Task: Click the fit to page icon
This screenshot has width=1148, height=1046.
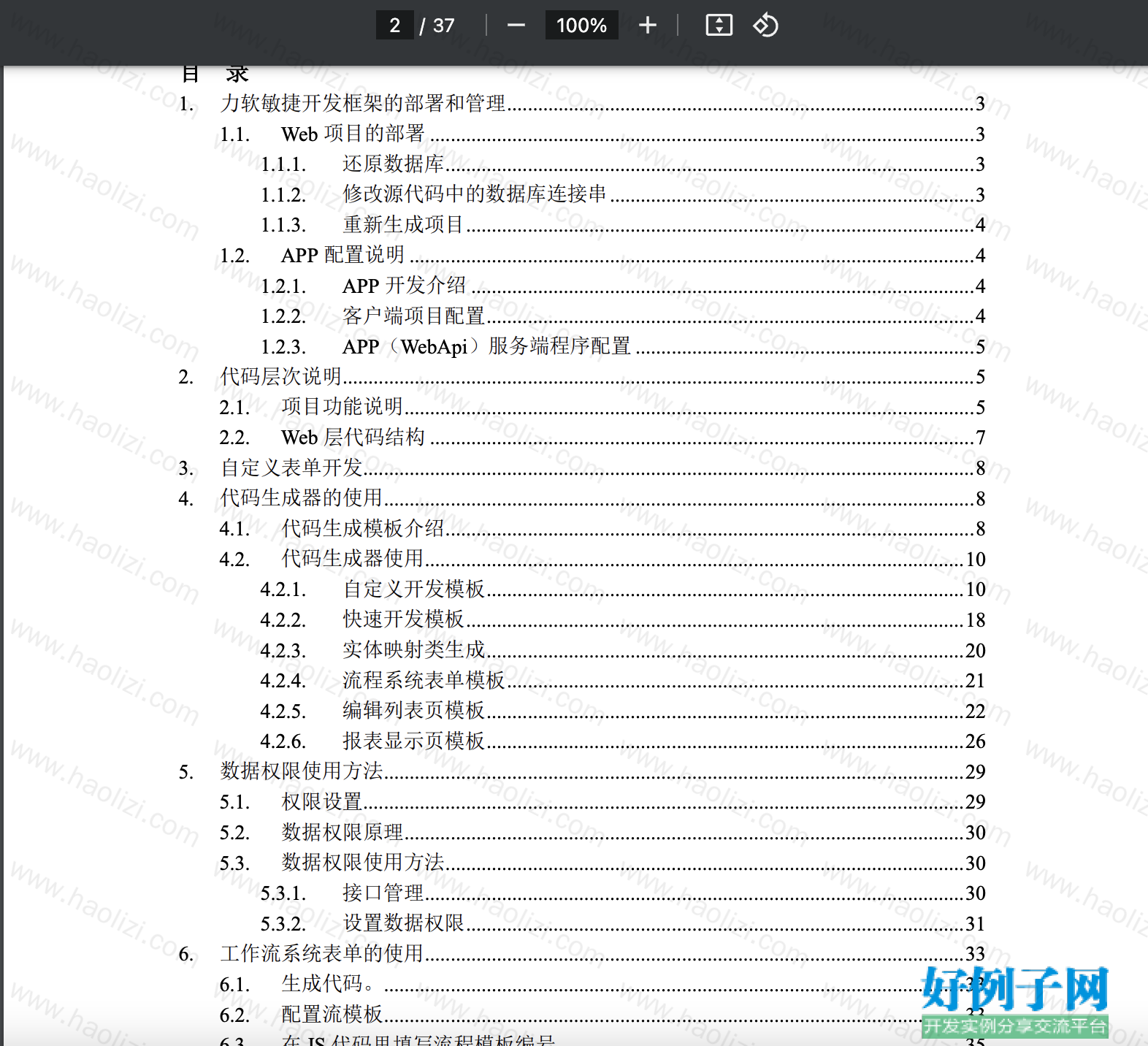Action: point(719,26)
